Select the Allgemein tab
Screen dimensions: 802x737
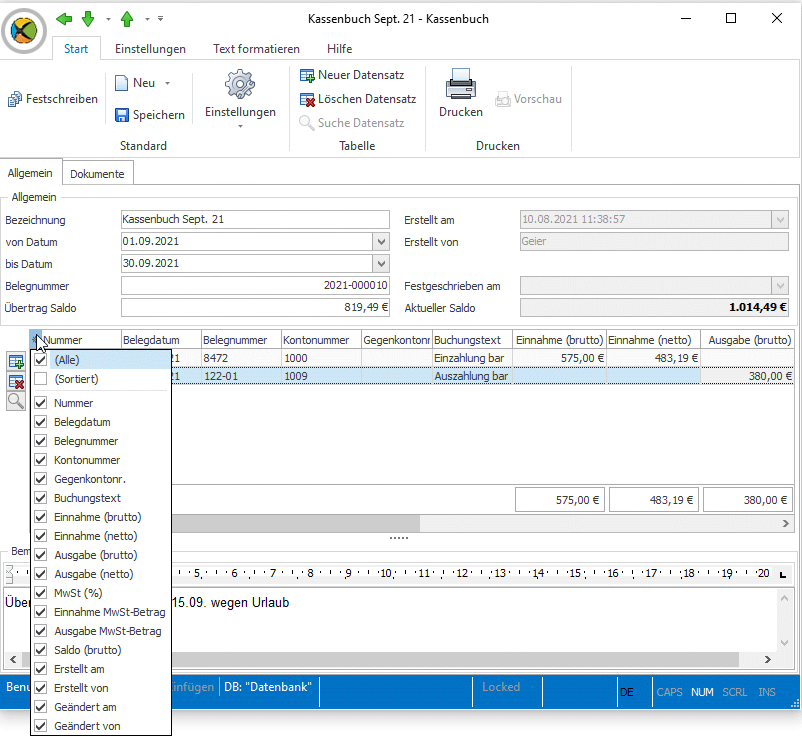click(30, 173)
